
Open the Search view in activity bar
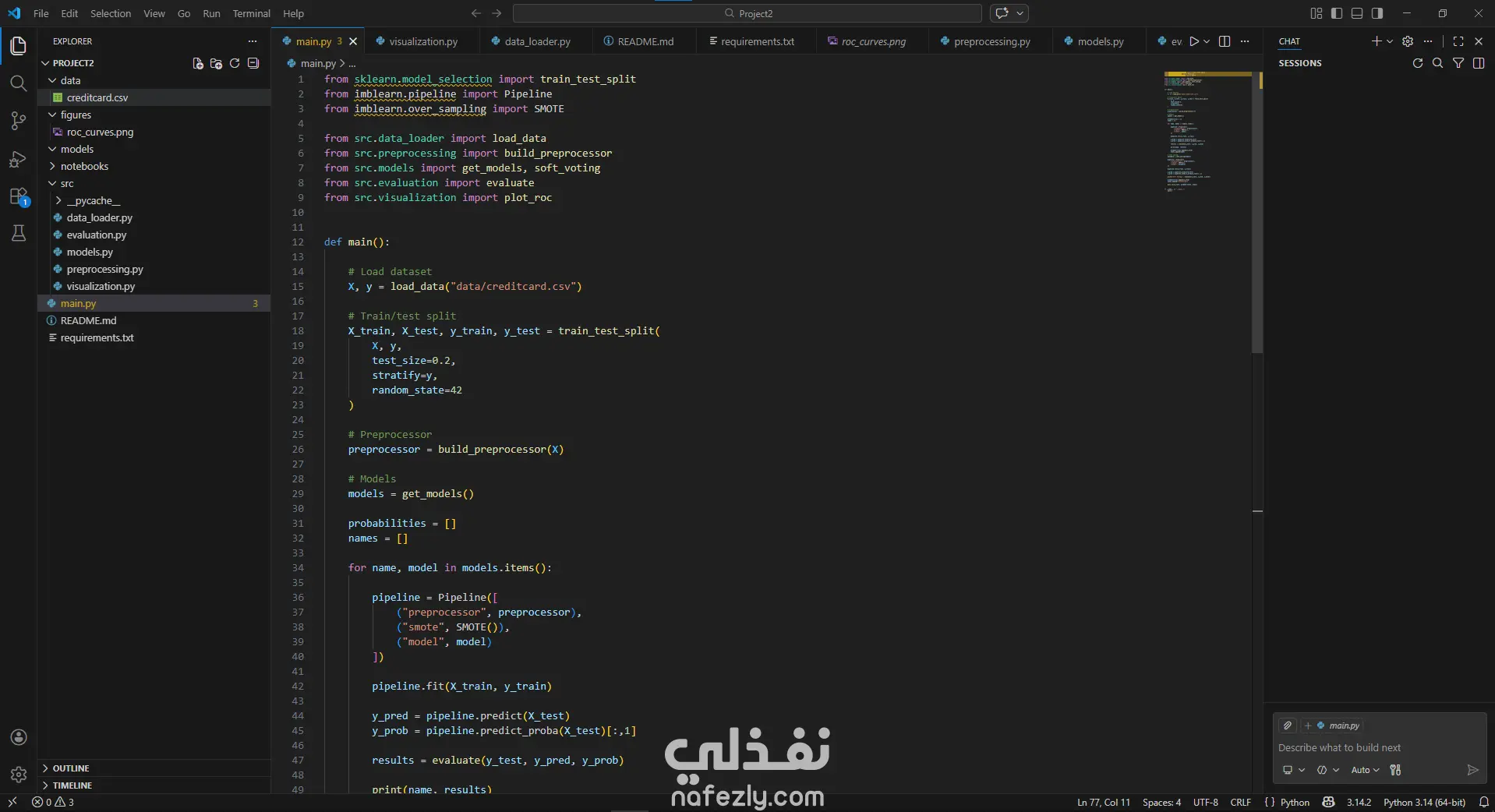(x=19, y=83)
